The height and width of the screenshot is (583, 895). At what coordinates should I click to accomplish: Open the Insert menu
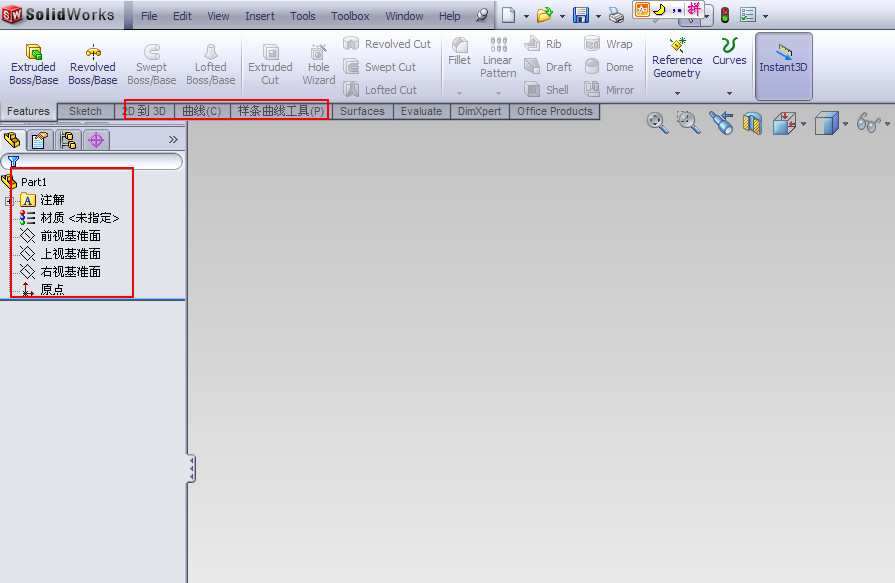pos(260,16)
